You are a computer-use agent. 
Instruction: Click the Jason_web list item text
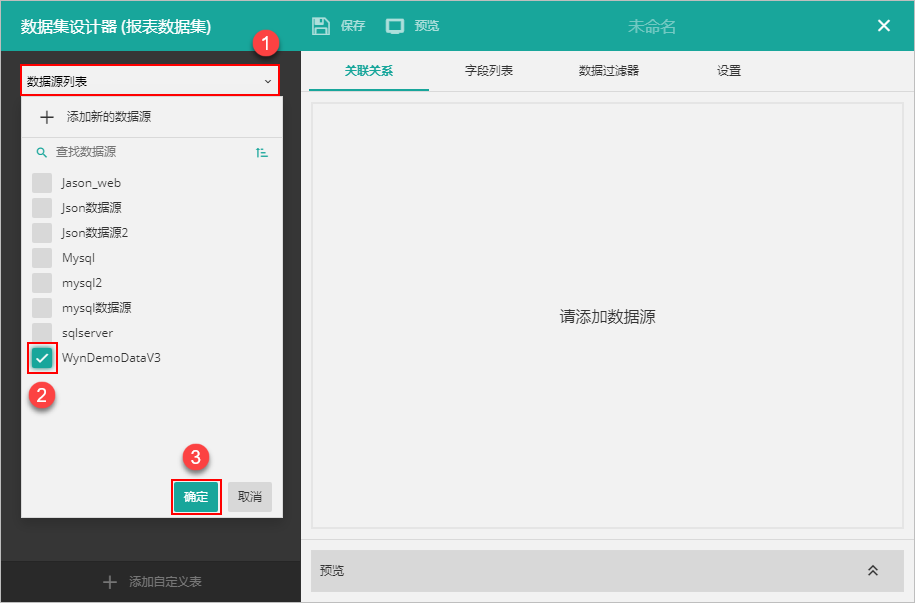(x=91, y=183)
